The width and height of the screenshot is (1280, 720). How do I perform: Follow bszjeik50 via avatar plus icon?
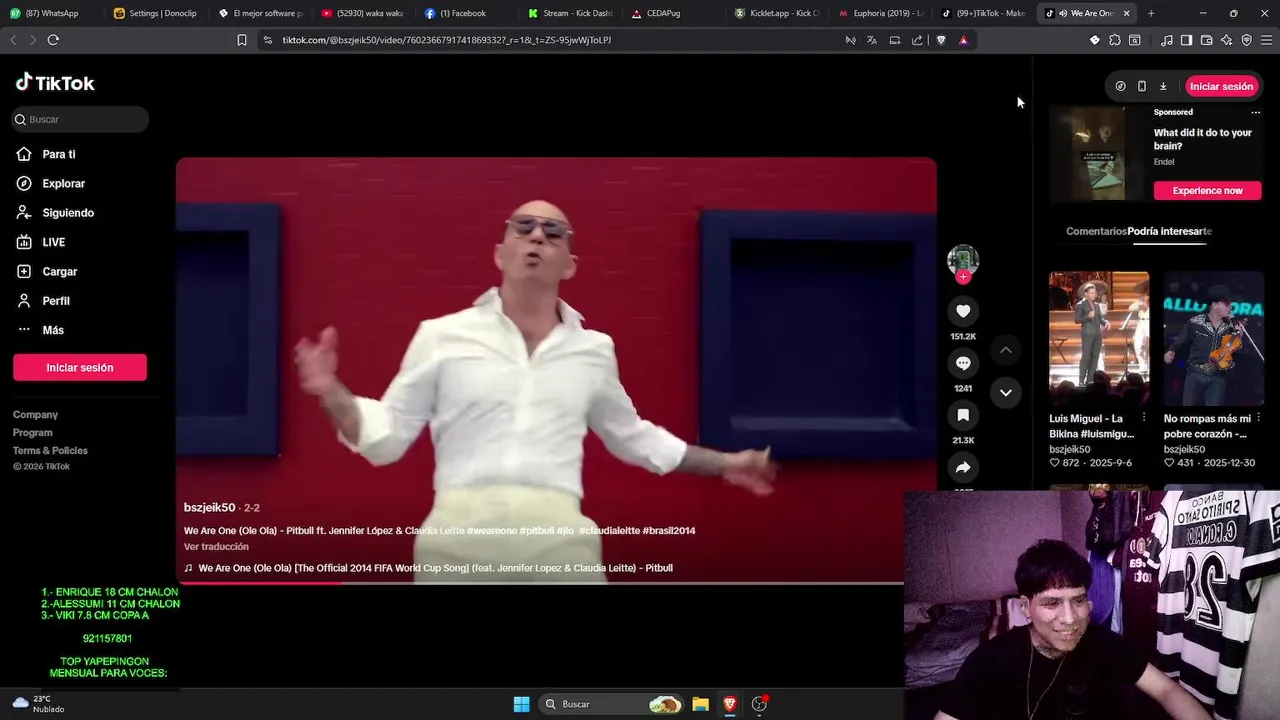pos(963,277)
